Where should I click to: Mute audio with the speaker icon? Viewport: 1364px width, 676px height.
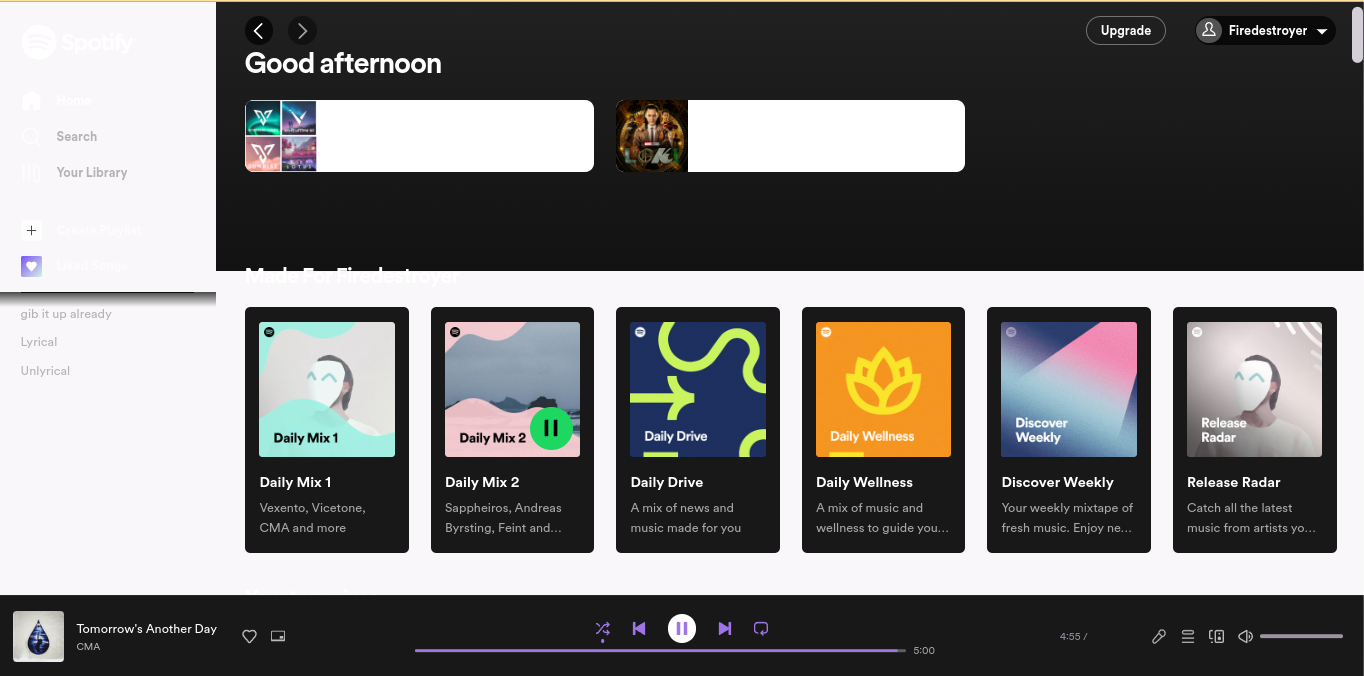pyautogui.click(x=1246, y=636)
